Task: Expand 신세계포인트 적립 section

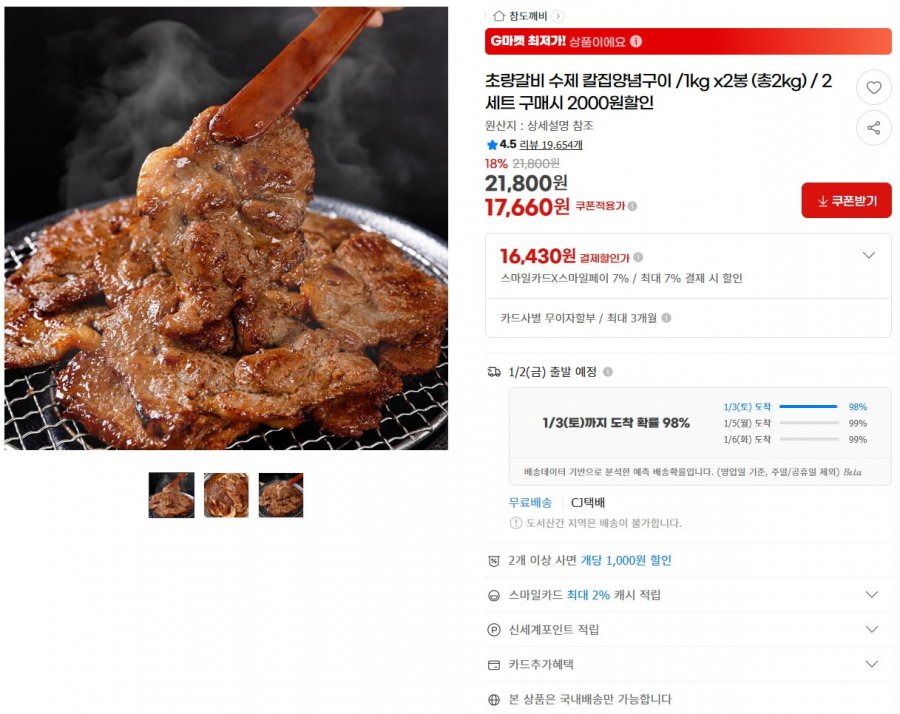Action: pos(871,630)
